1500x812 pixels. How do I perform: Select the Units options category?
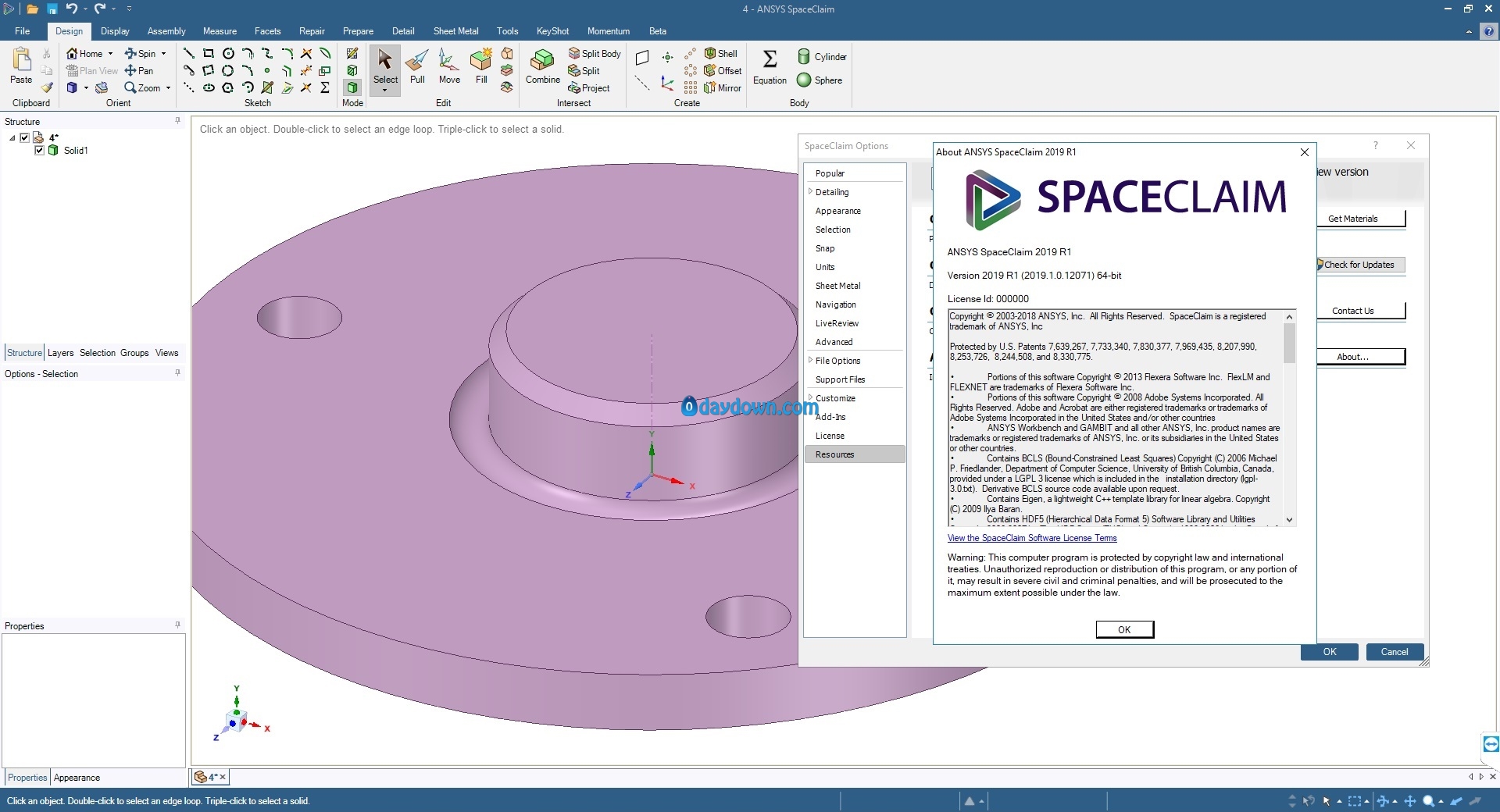coord(825,267)
